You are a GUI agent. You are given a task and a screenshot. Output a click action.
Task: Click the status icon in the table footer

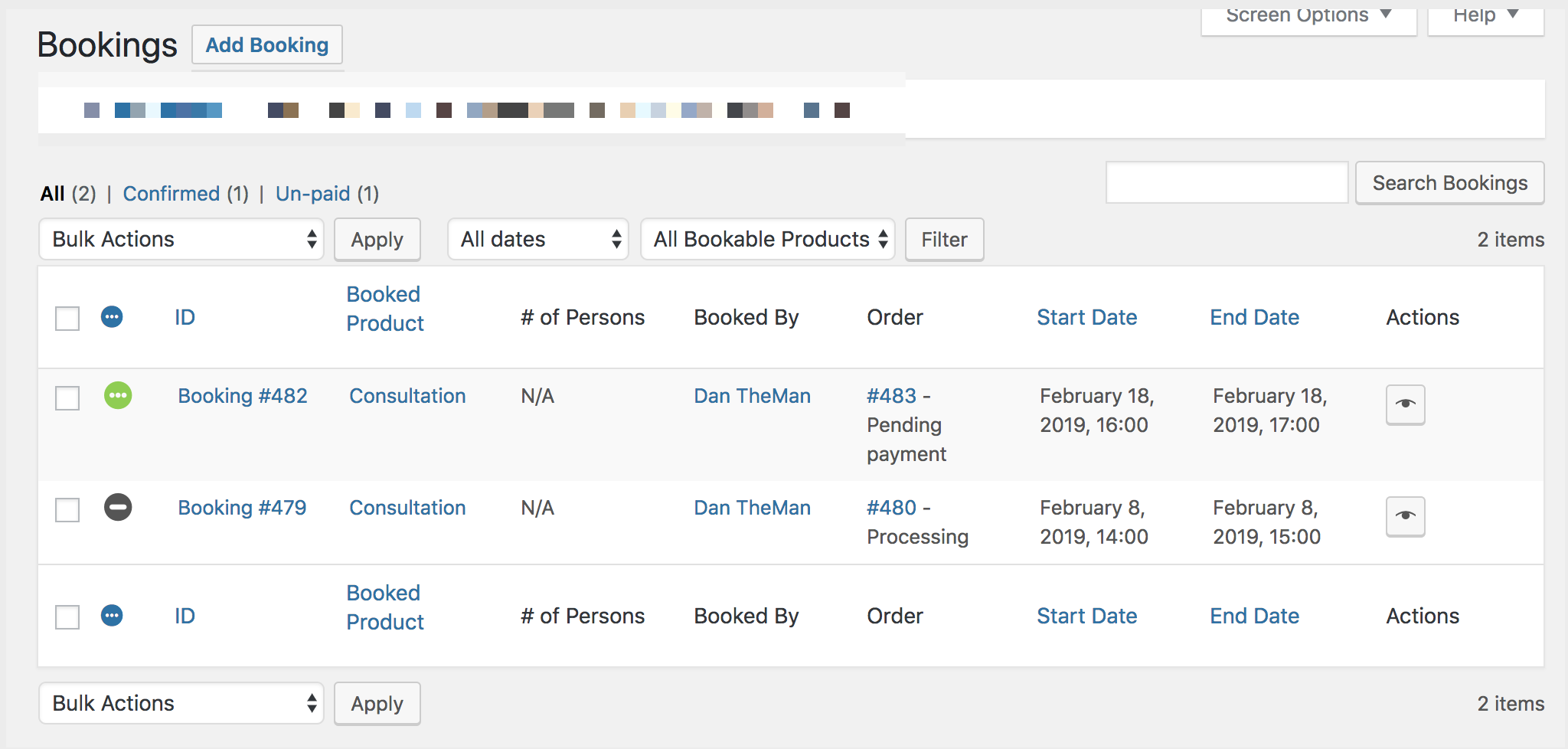tap(112, 616)
